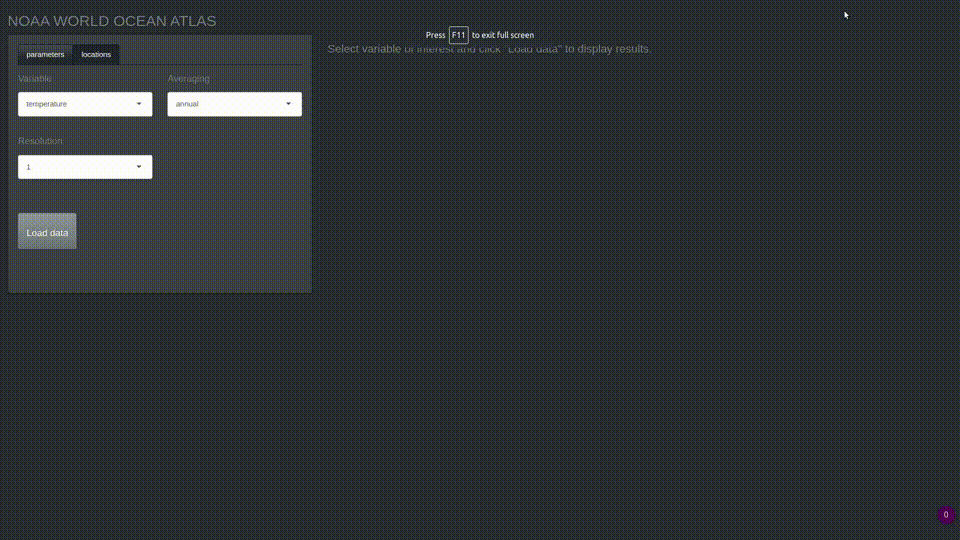This screenshot has height=540, width=960.
Task: Switch to the parameters tab
Action: (45, 54)
